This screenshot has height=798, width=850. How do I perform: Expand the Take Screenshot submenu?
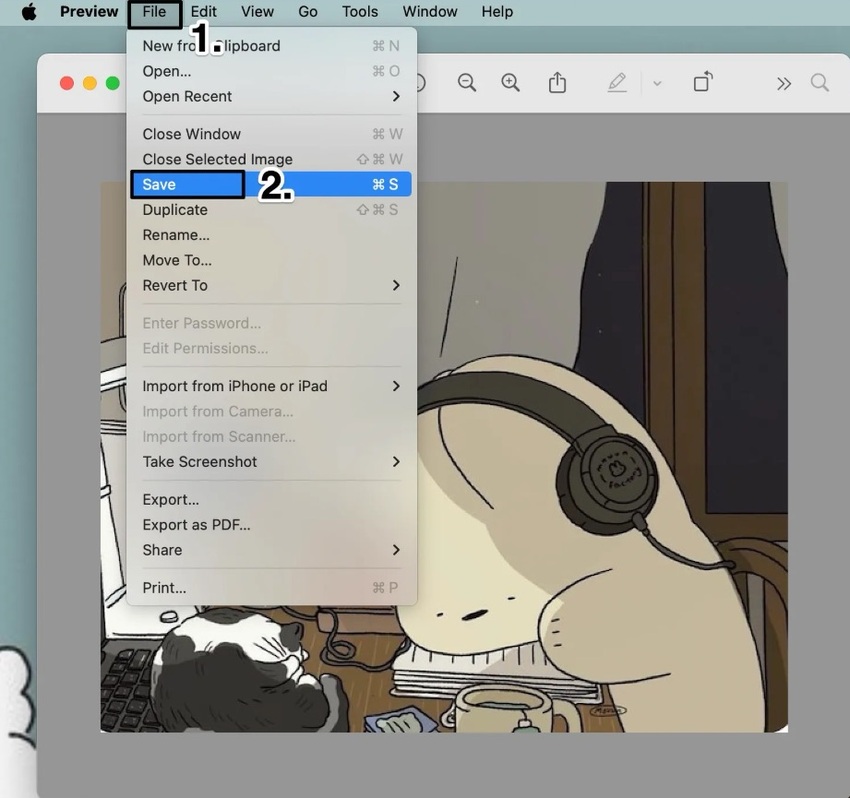click(x=271, y=462)
